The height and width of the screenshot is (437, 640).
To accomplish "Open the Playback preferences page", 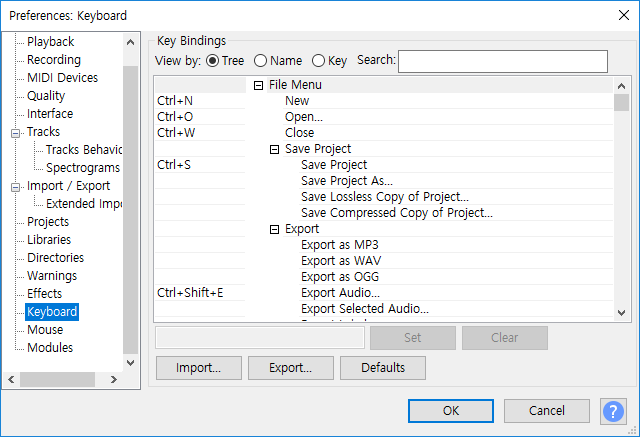I will [50, 42].
